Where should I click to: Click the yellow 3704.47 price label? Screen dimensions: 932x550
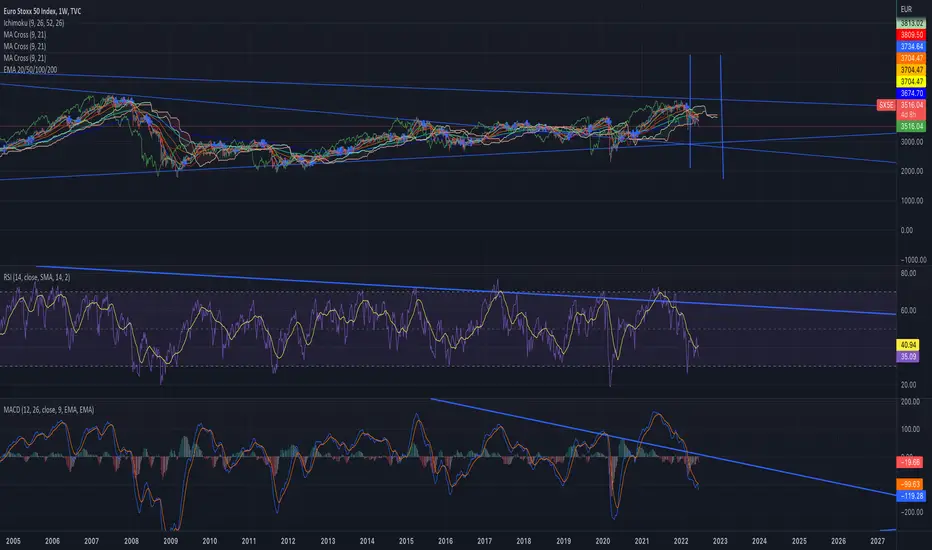point(911,81)
